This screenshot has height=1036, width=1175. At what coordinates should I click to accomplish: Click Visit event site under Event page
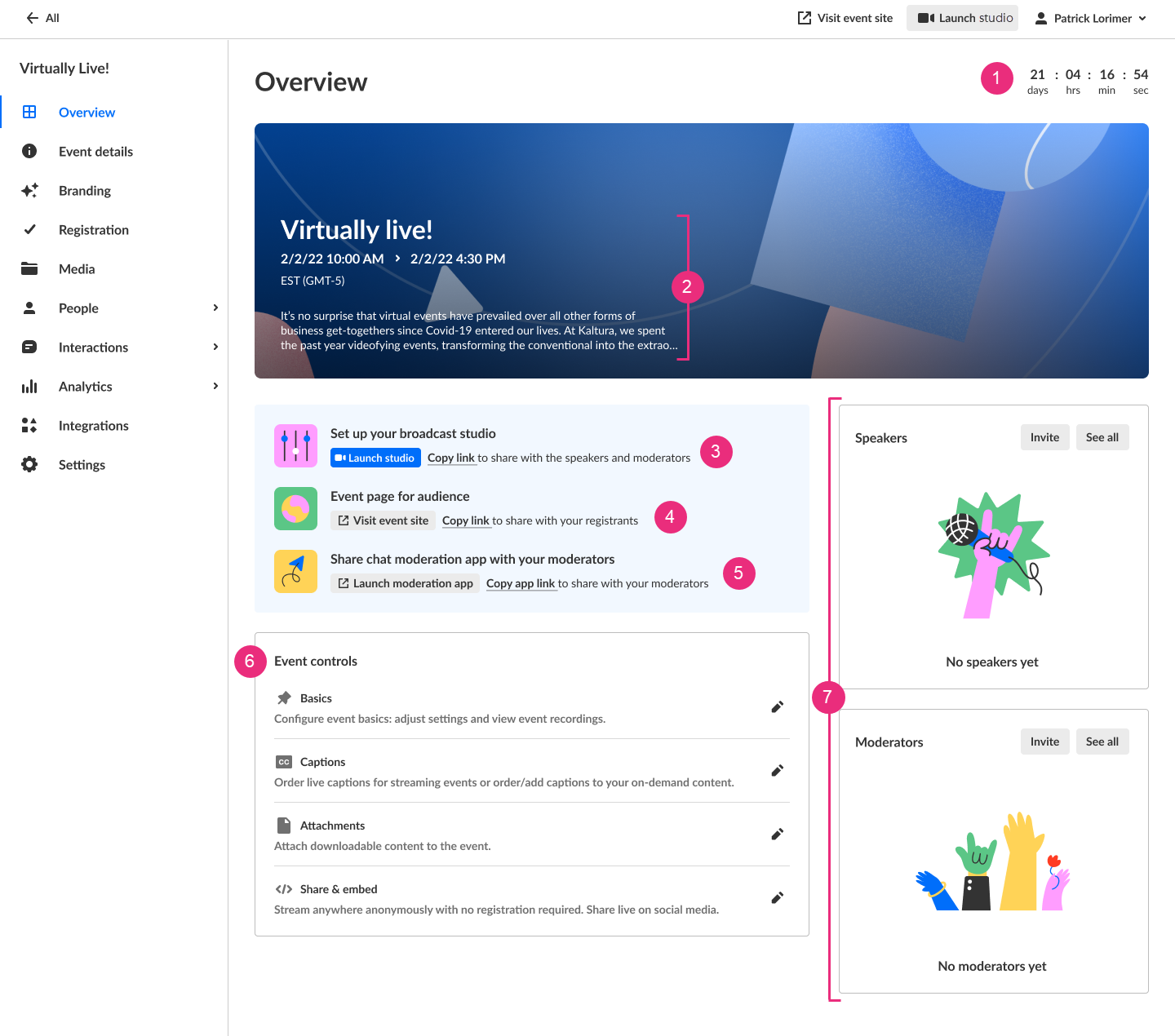(x=383, y=520)
